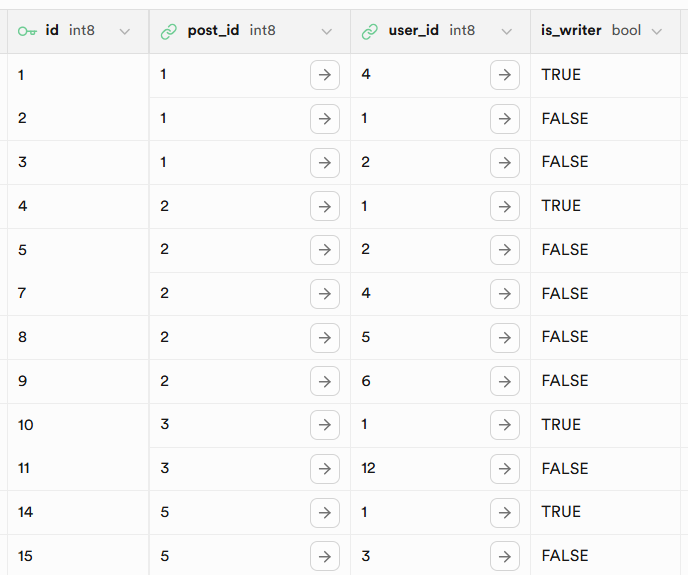Viewport: 688px width, 575px height.
Task: Follow user_id 5 reference arrow in row id 8
Action: tap(505, 338)
